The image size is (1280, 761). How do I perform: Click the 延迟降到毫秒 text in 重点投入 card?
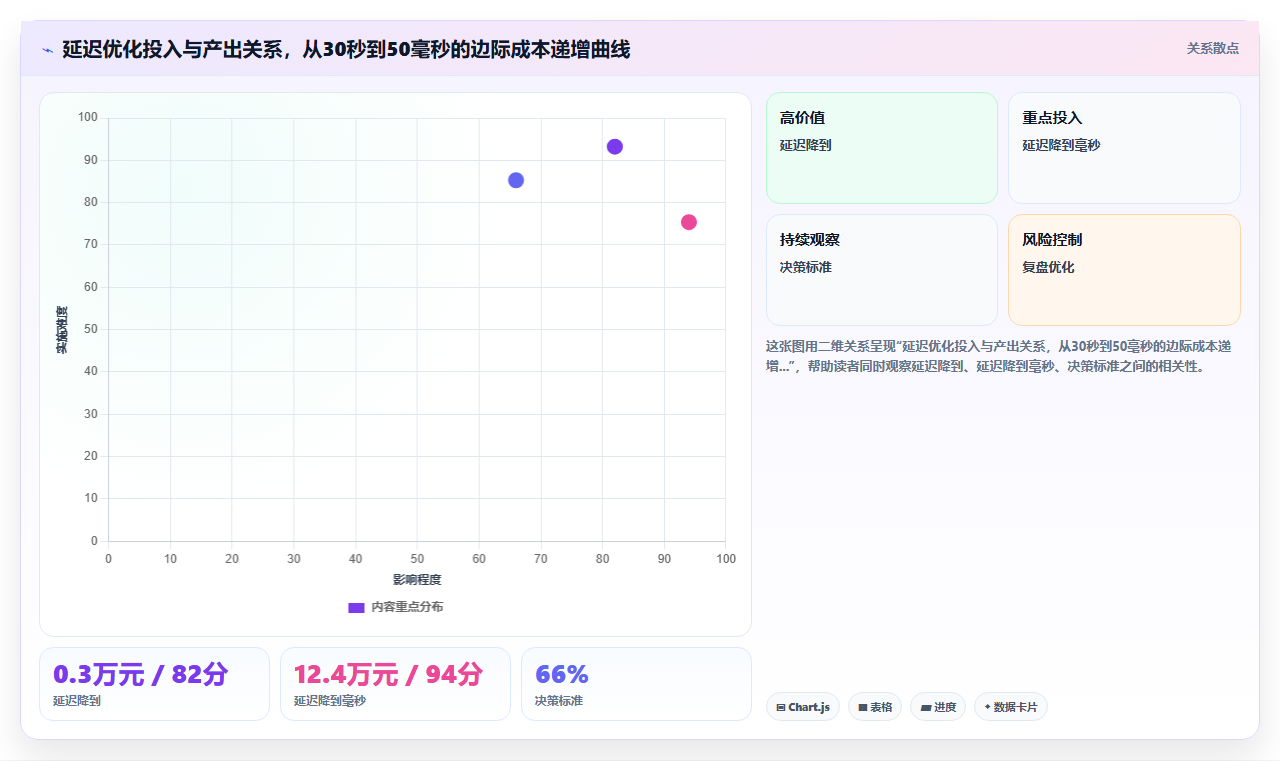click(1061, 145)
